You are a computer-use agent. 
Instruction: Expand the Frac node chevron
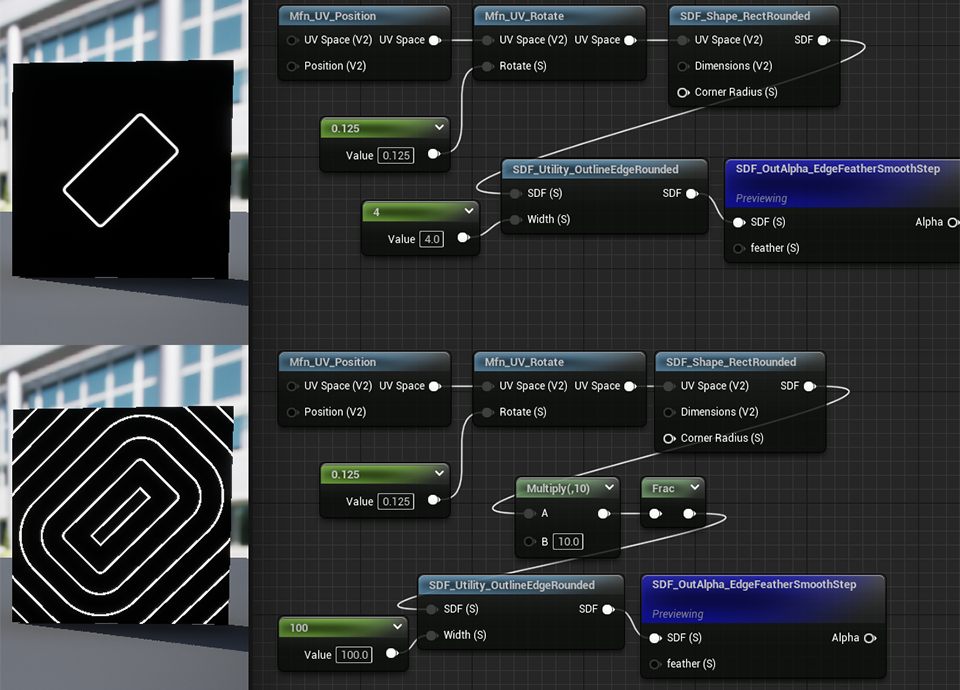click(691, 489)
